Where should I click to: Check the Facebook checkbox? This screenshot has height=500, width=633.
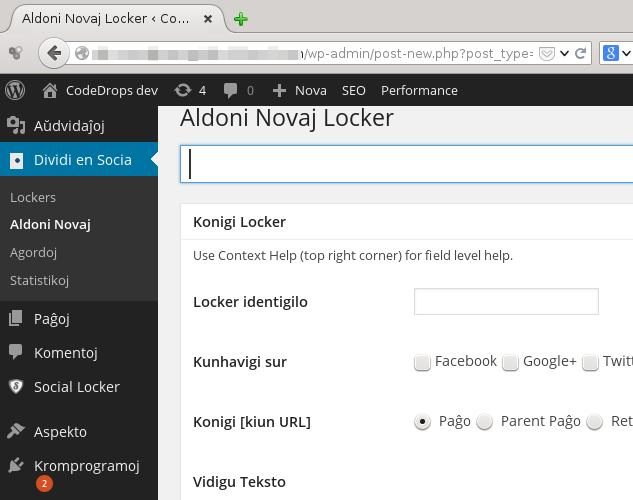422,362
